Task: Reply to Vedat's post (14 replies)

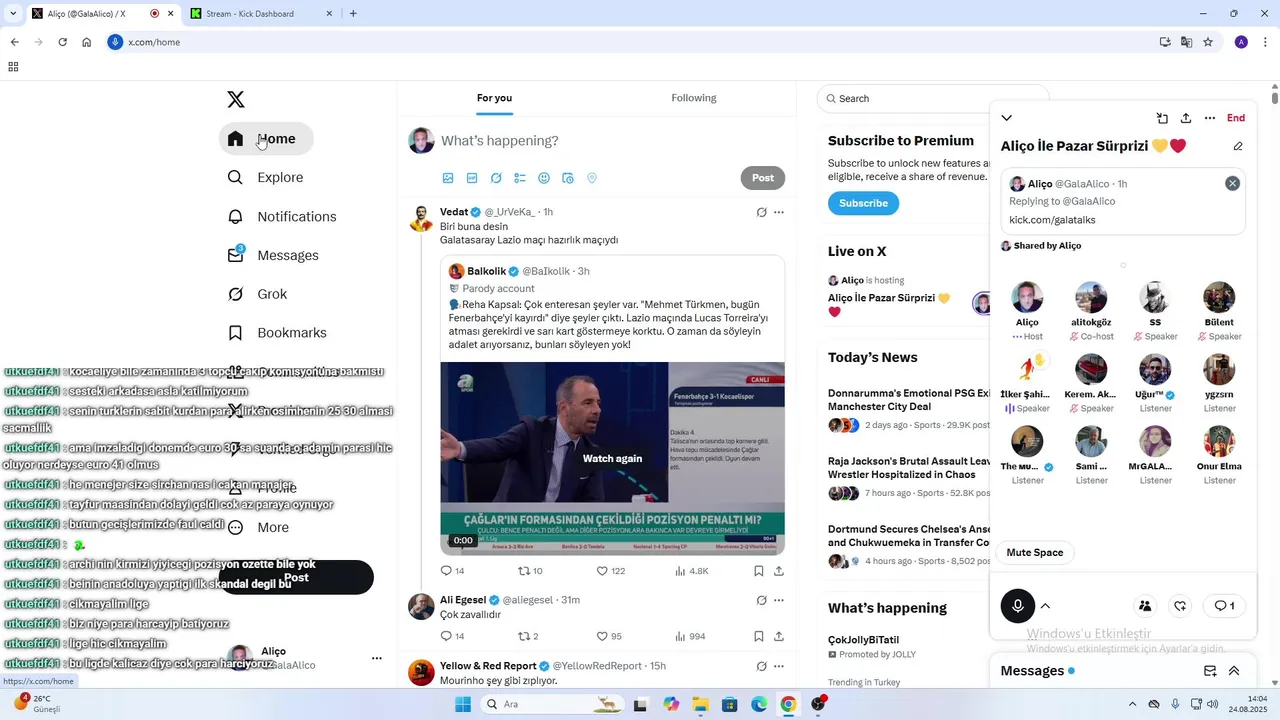Action: point(452,571)
